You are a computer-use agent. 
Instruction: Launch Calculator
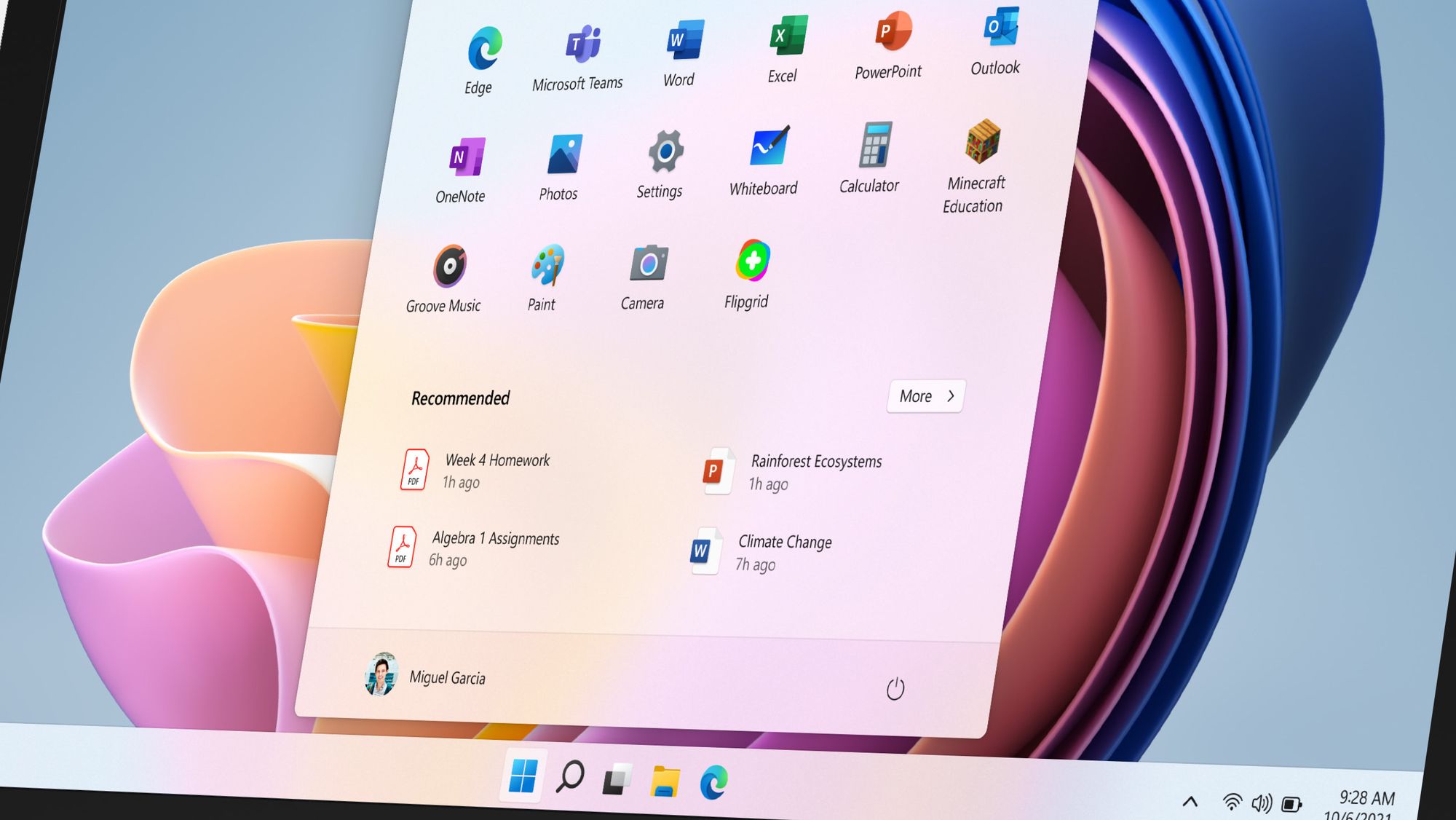click(875, 144)
